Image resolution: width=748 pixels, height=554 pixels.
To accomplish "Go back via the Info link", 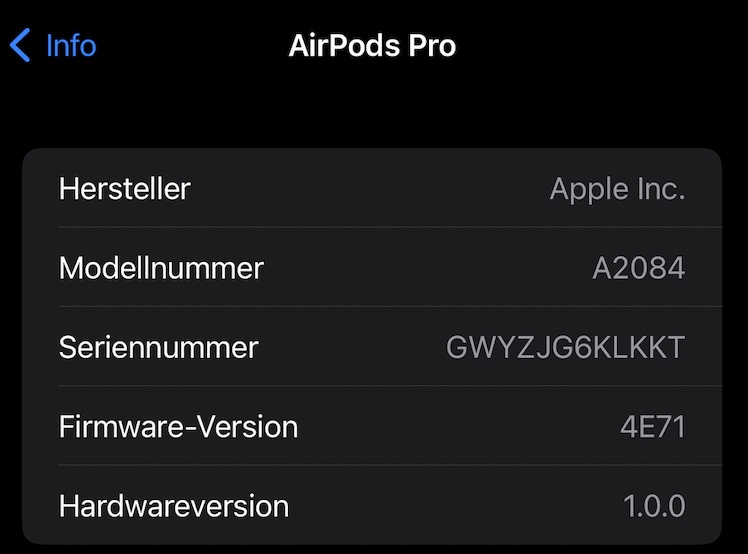I will click(x=70, y=45).
